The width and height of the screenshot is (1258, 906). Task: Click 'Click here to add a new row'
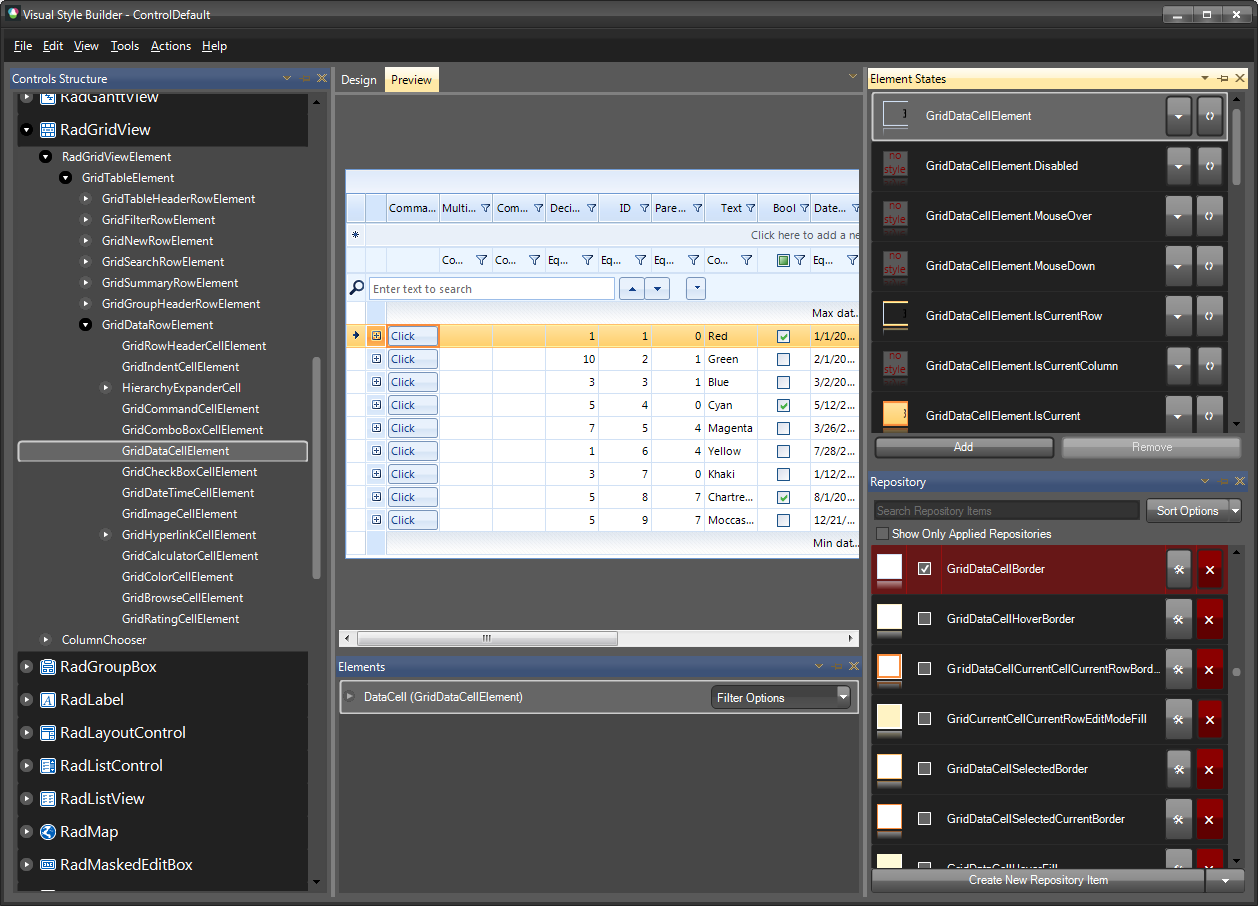click(805, 235)
